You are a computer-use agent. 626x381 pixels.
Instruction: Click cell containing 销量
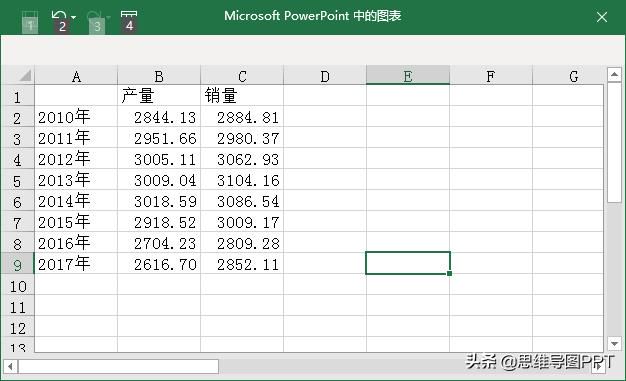click(x=242, y=95)
